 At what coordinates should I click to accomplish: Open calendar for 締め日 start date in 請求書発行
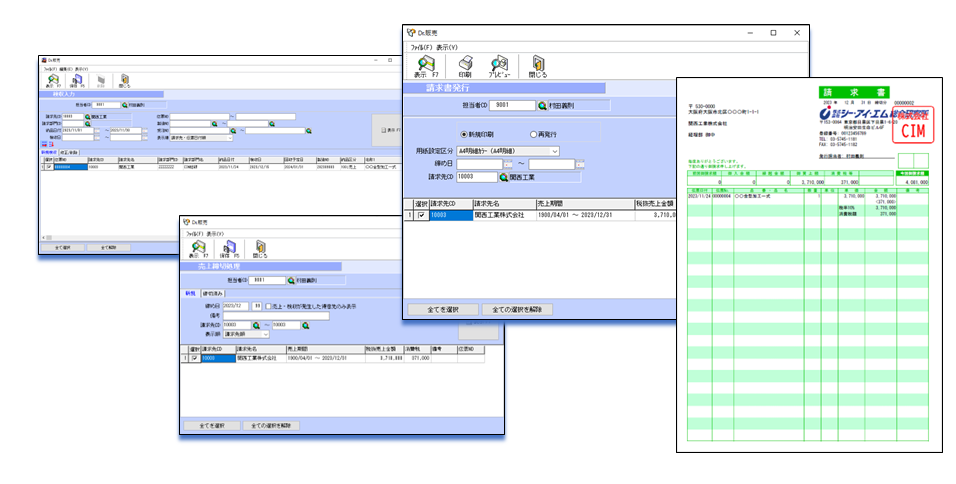tap(508, 164)
